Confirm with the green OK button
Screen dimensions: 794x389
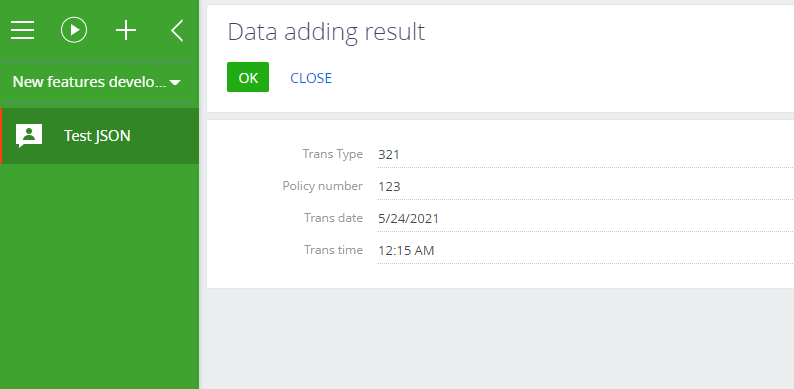click(x=248, y=77)
